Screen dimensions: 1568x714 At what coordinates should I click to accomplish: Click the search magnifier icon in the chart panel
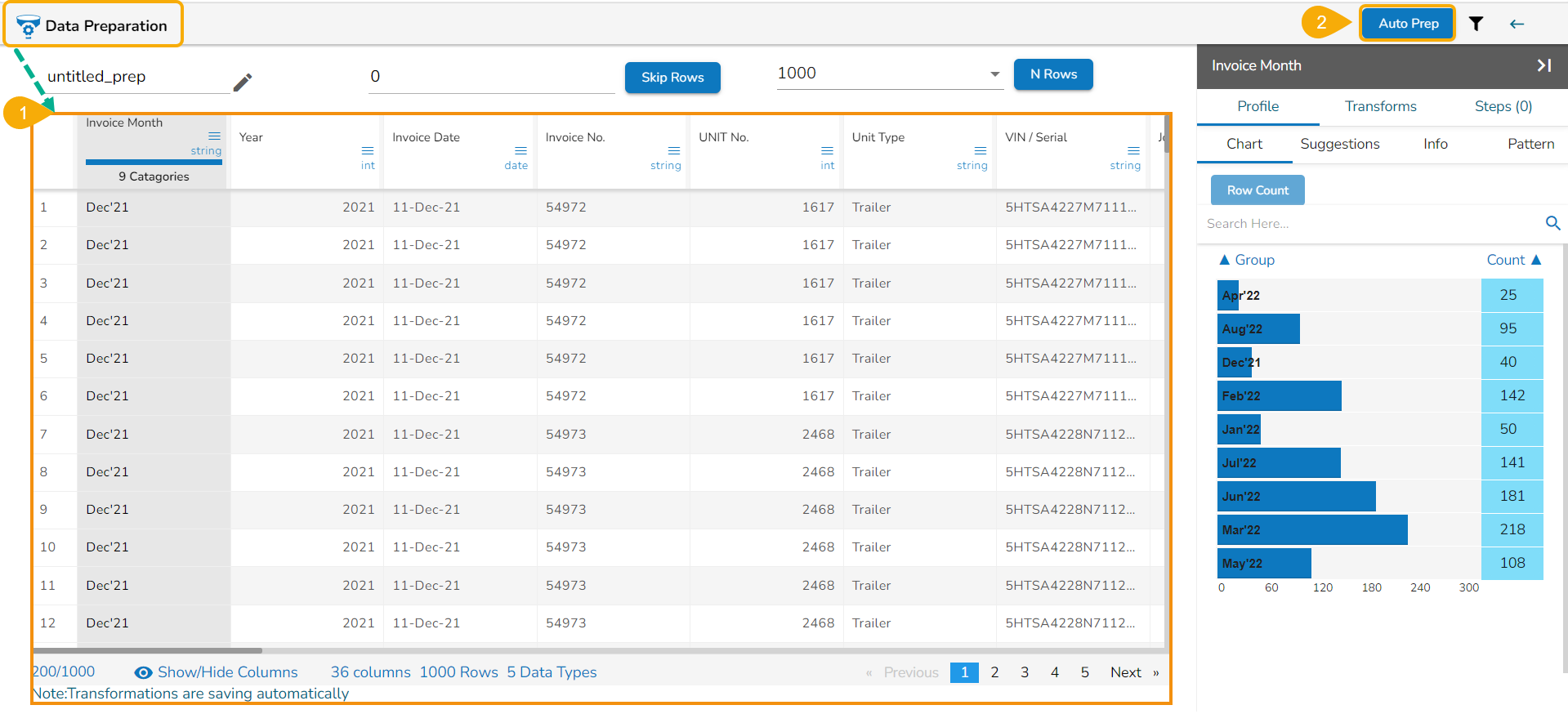1552,223
